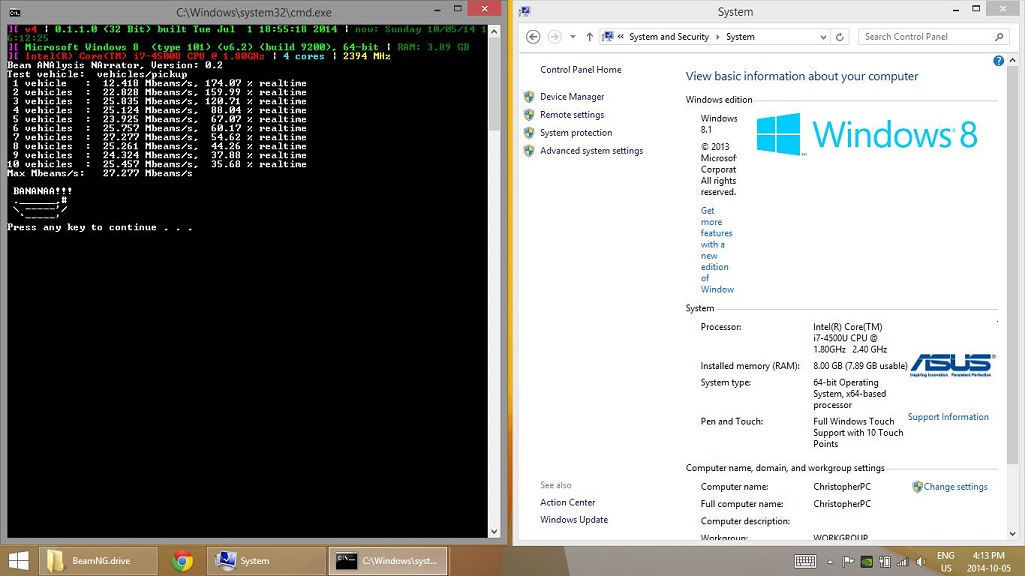Open Device Manager link
This screenshot has width=1025, height=576.
click(x=572, y=96)
